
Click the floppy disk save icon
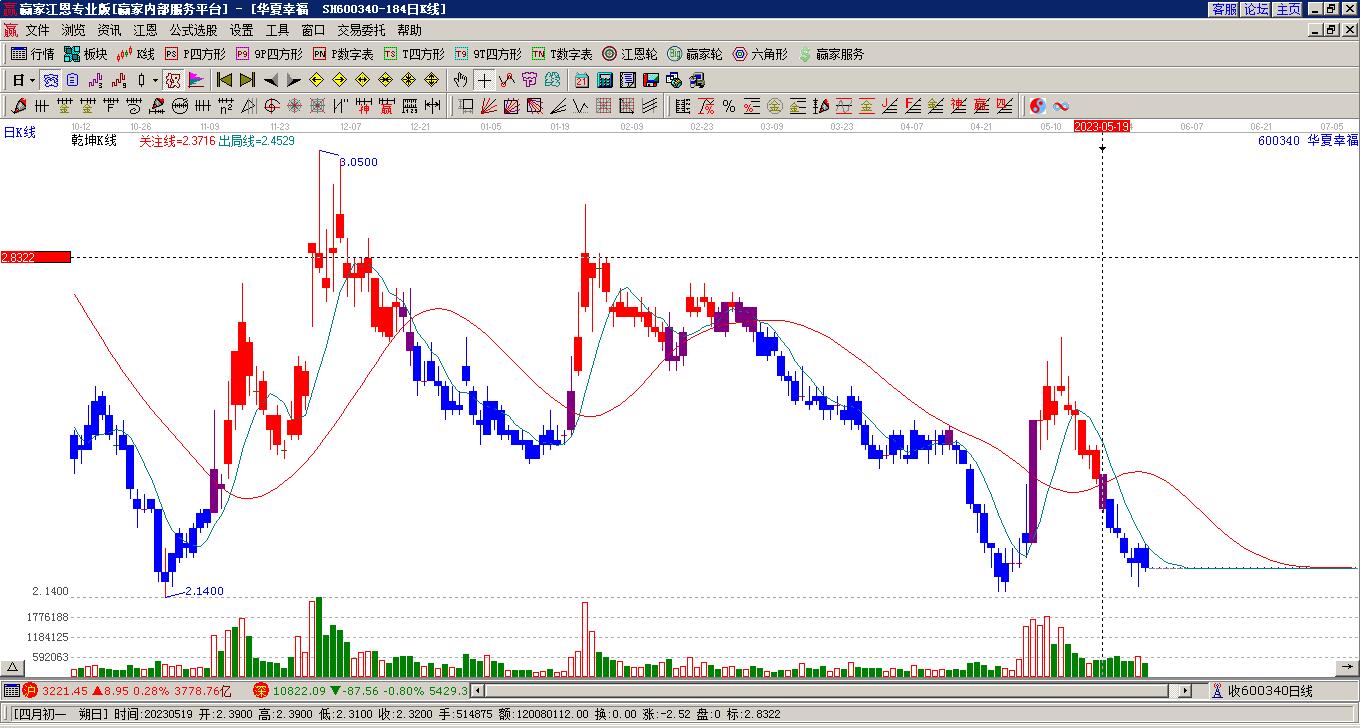coord(651,80)
